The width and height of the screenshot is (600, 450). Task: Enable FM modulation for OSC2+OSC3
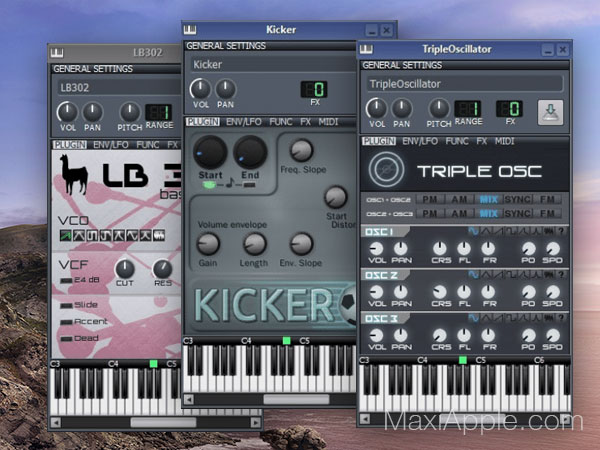tap(547, 213)
